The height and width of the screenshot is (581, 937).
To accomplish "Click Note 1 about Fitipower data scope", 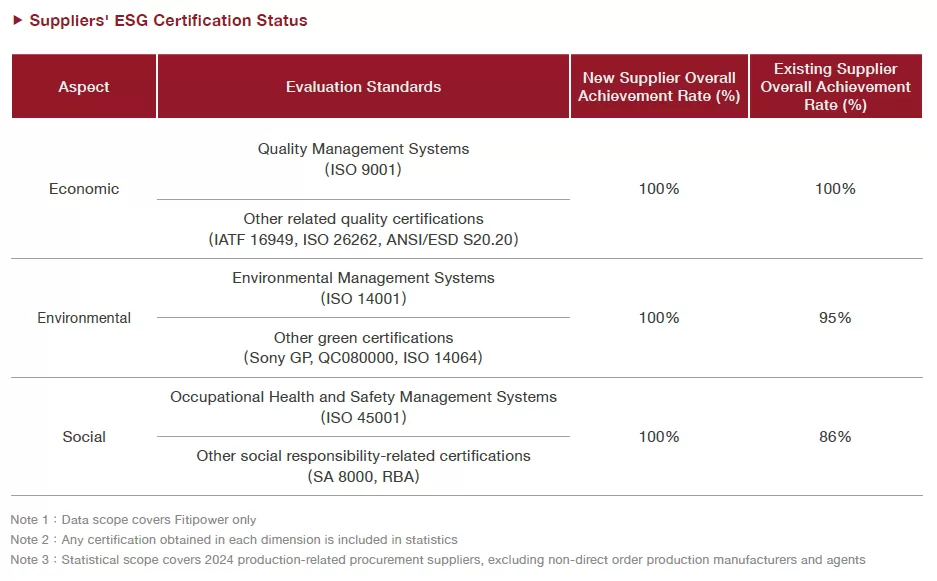I will (x=133, y=520).
